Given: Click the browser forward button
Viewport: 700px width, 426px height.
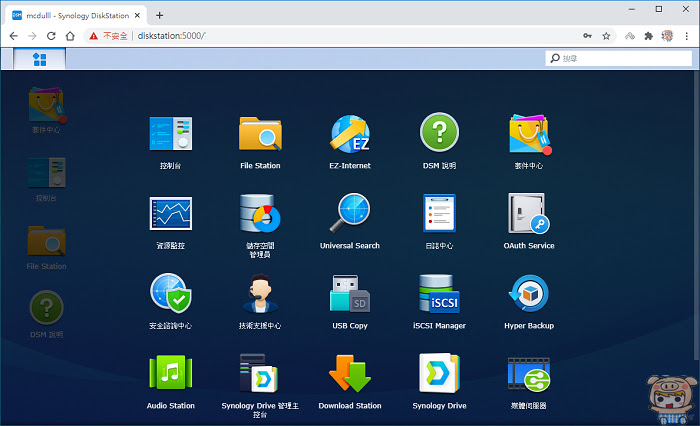Looking at the screenshot, I should (x=32, y=36).
